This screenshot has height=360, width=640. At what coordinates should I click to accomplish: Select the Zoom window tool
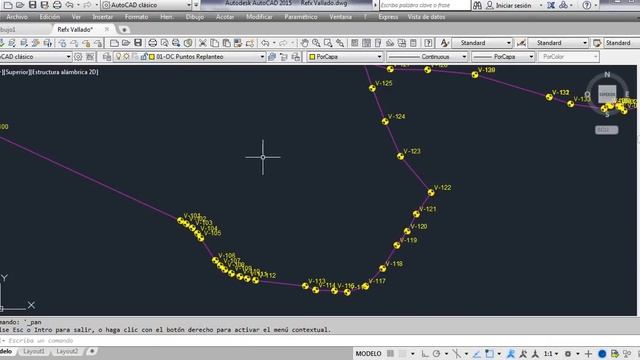pos(328,43)
